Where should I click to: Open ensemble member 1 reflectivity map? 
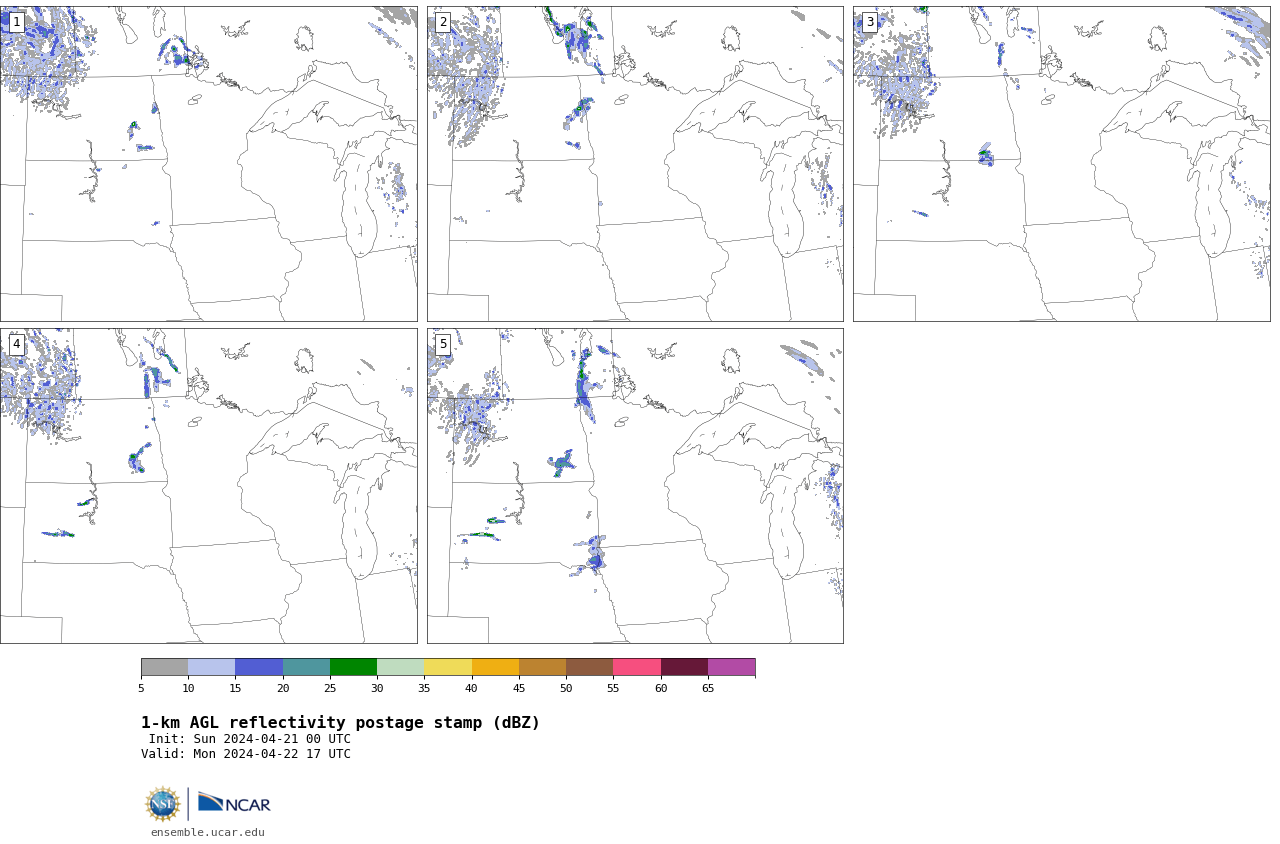(209, 164)
